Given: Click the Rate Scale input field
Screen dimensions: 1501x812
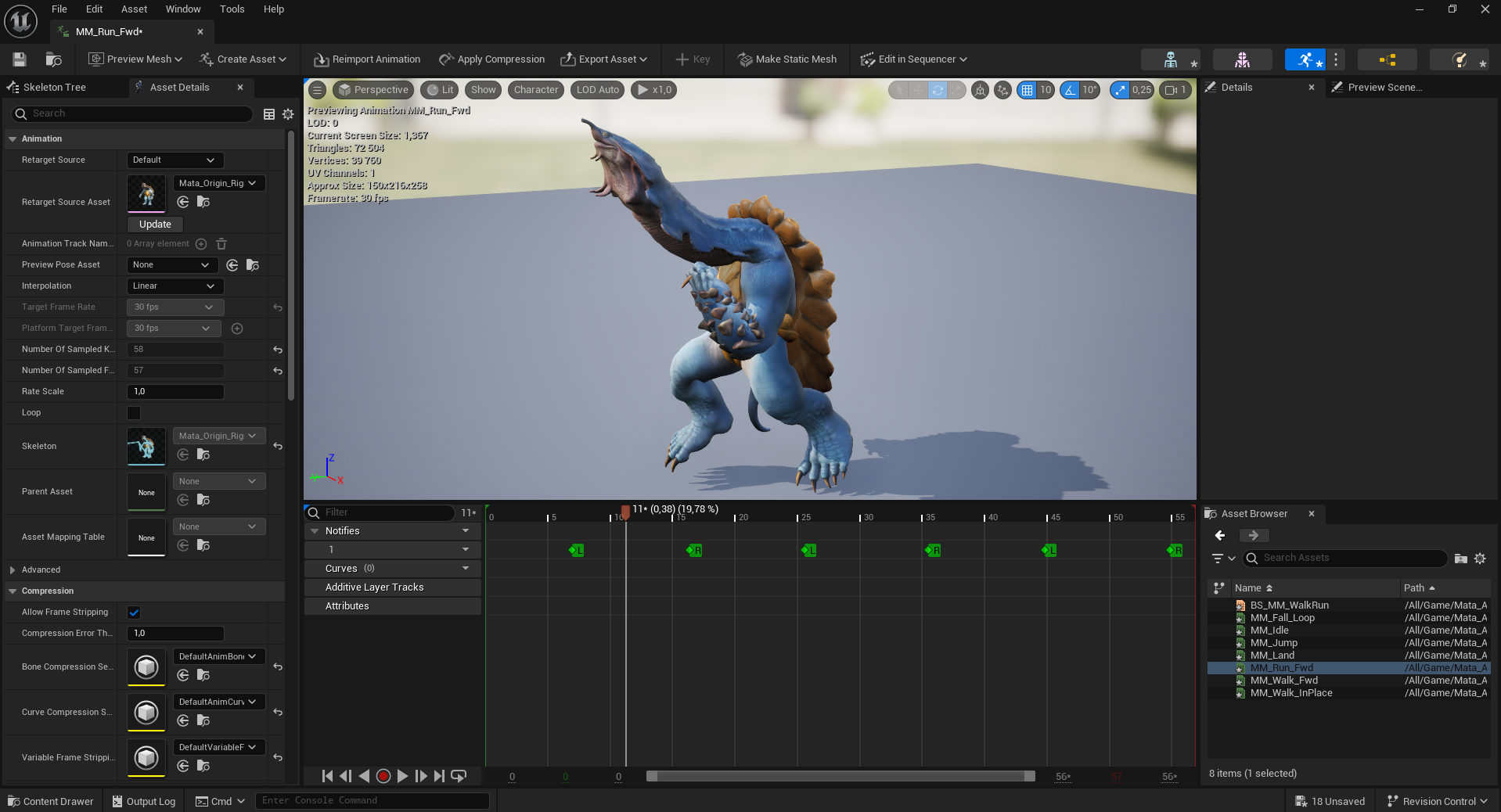Looking at the screenshot, I should [175, 392].
